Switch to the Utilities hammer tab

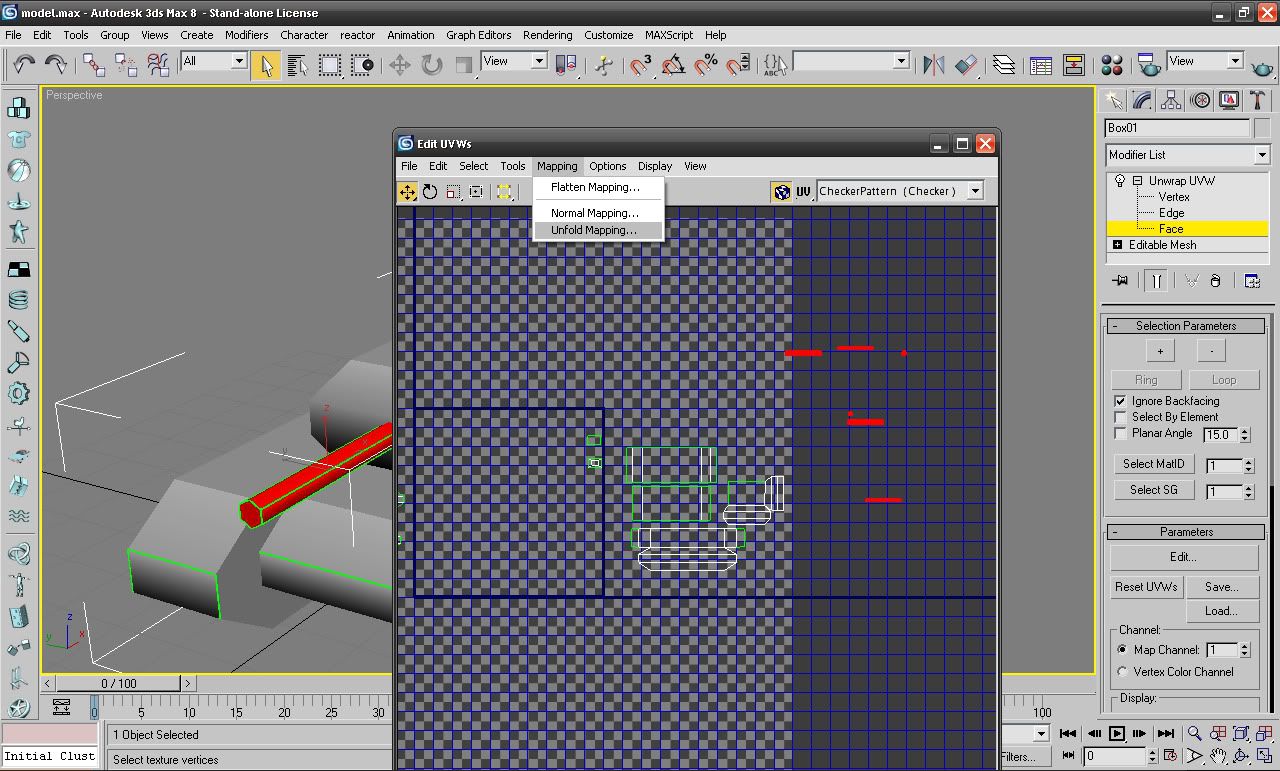(1257, 100)
